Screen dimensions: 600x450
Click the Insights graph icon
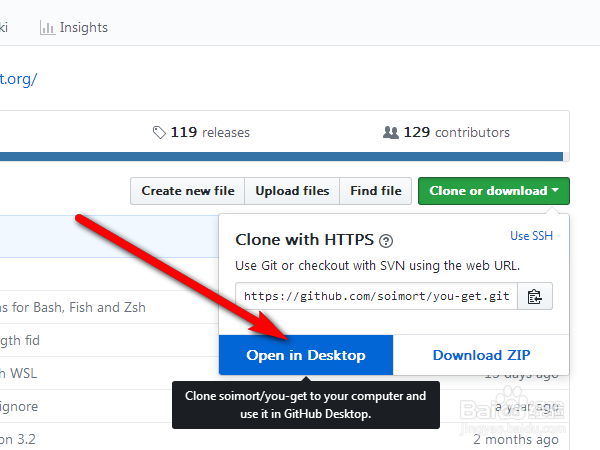click(47, 28)
